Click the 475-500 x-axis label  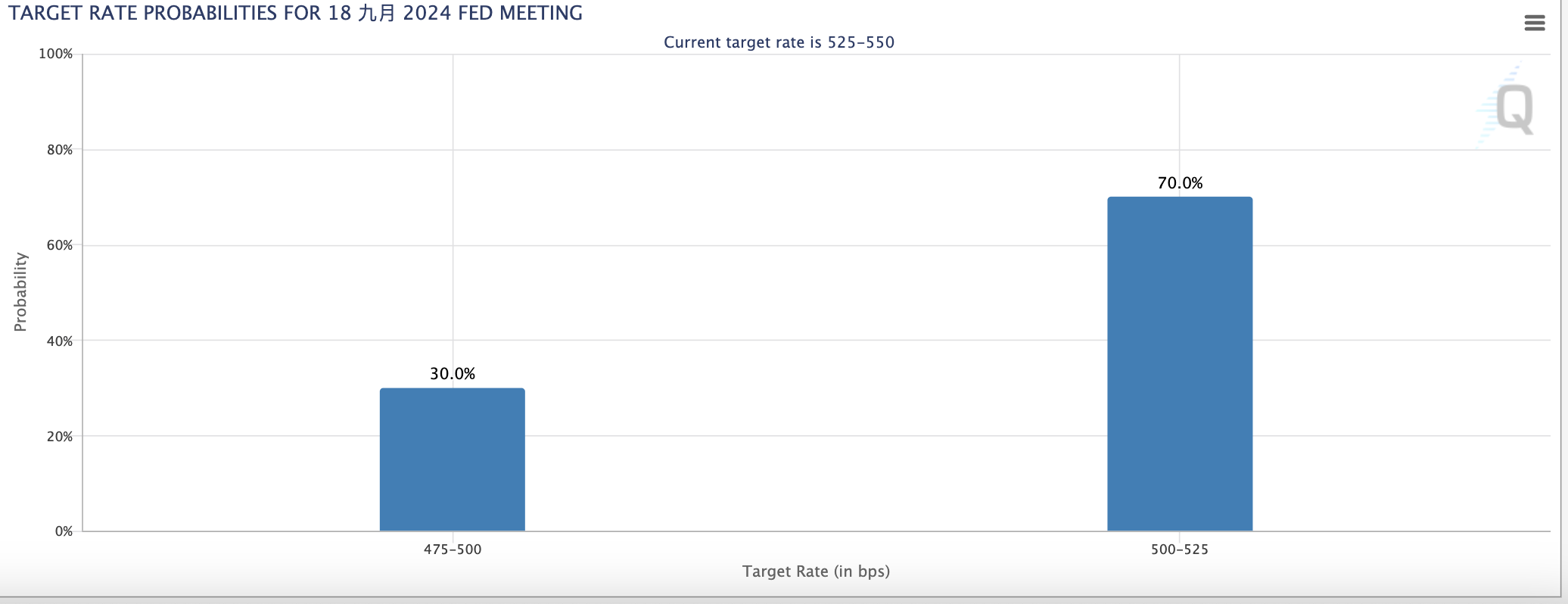[453, 550]
